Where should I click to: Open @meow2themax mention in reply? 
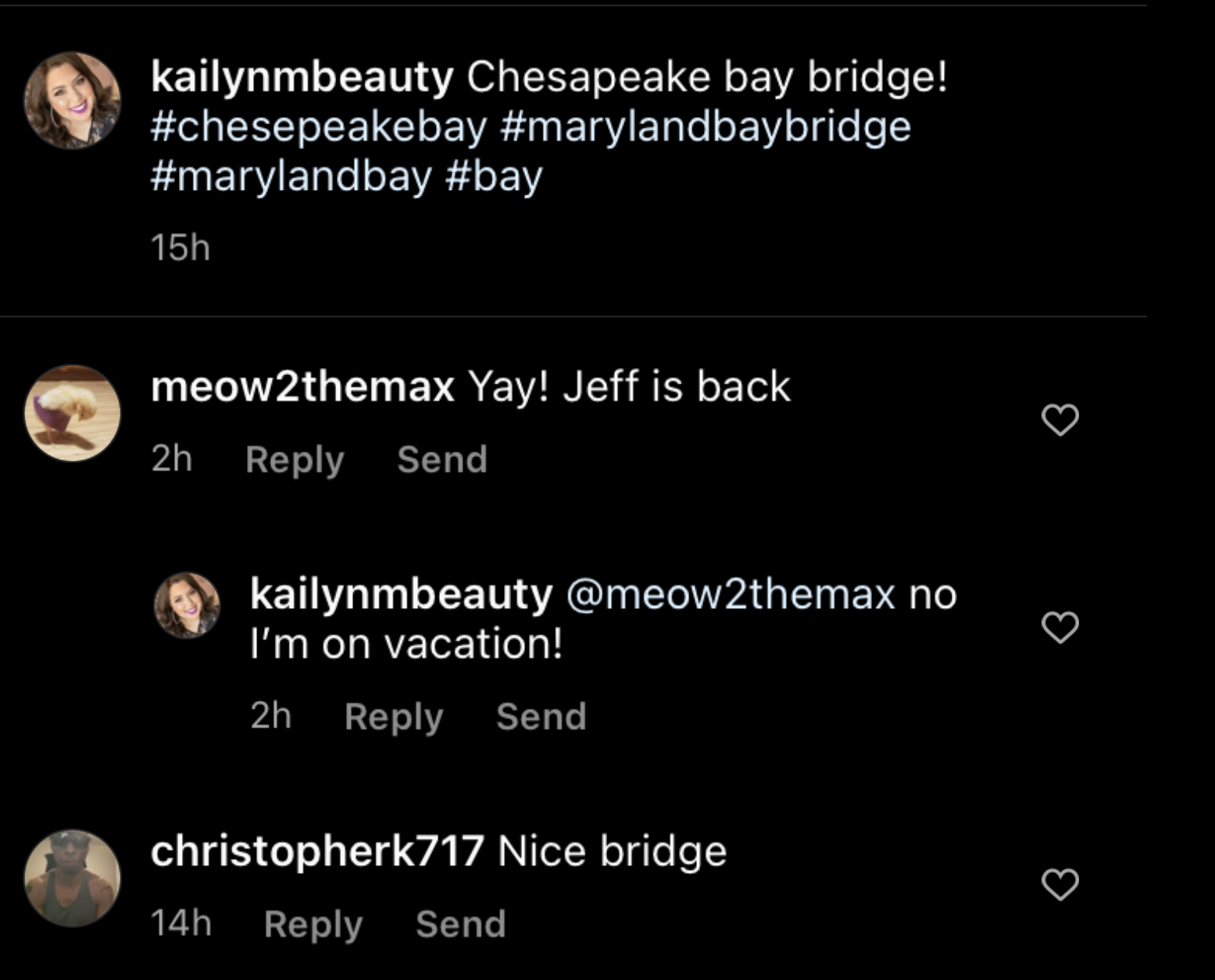tap(731, 594)
